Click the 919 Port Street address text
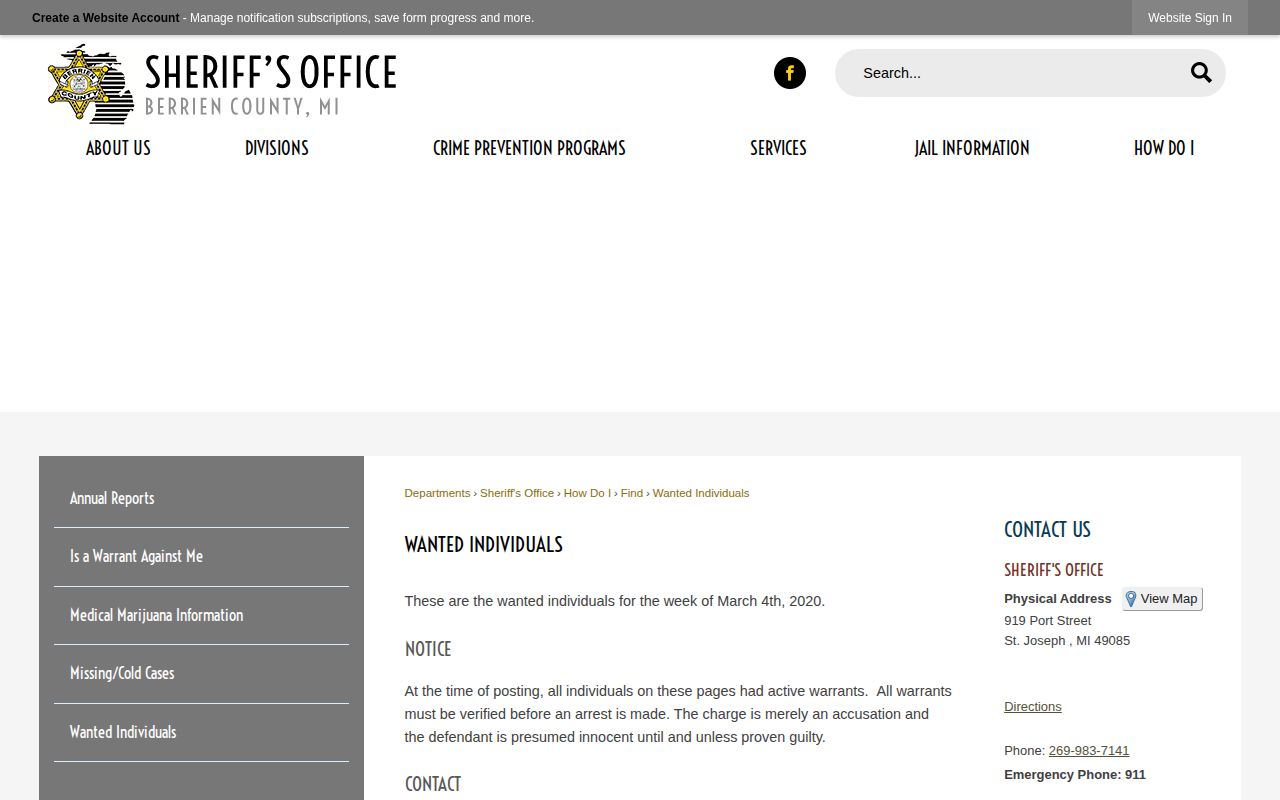The image size is (1280, 800). click(x=1048, y=620)
